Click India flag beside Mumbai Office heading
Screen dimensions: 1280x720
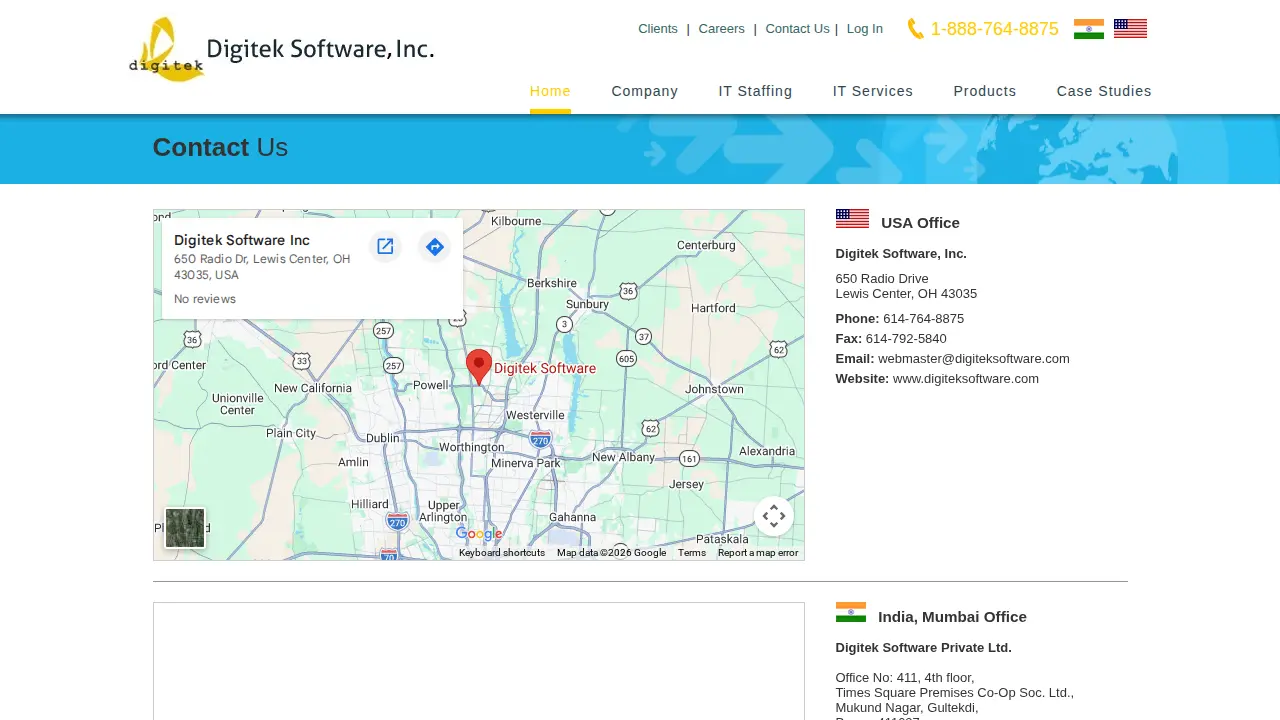pyautogui.click(x=851, y=613)
